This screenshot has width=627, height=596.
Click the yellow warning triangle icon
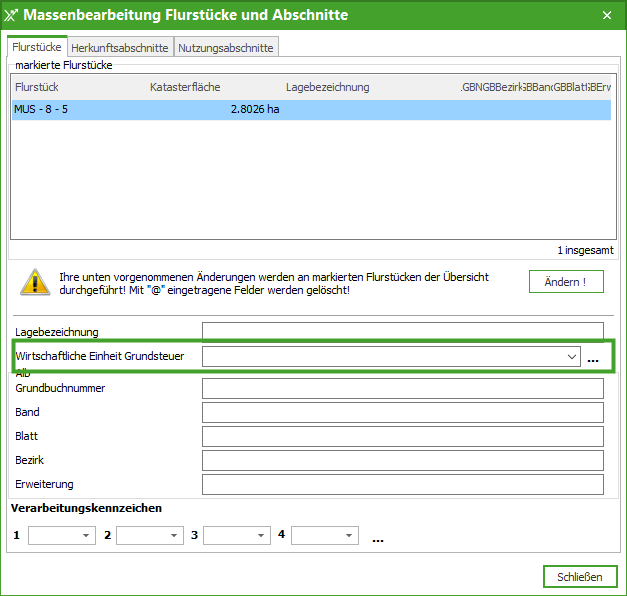[x=35, y=282]
